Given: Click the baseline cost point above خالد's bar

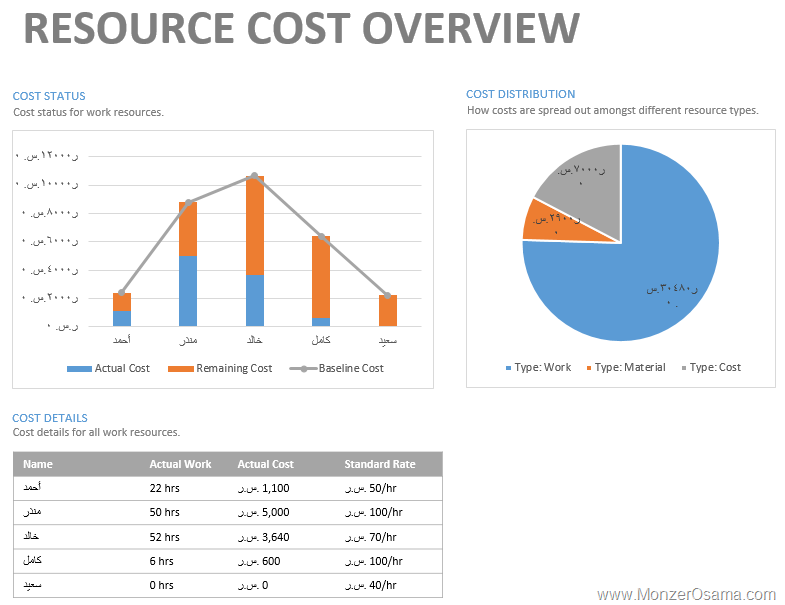Looking at the screenshot, I should (255, 176).
